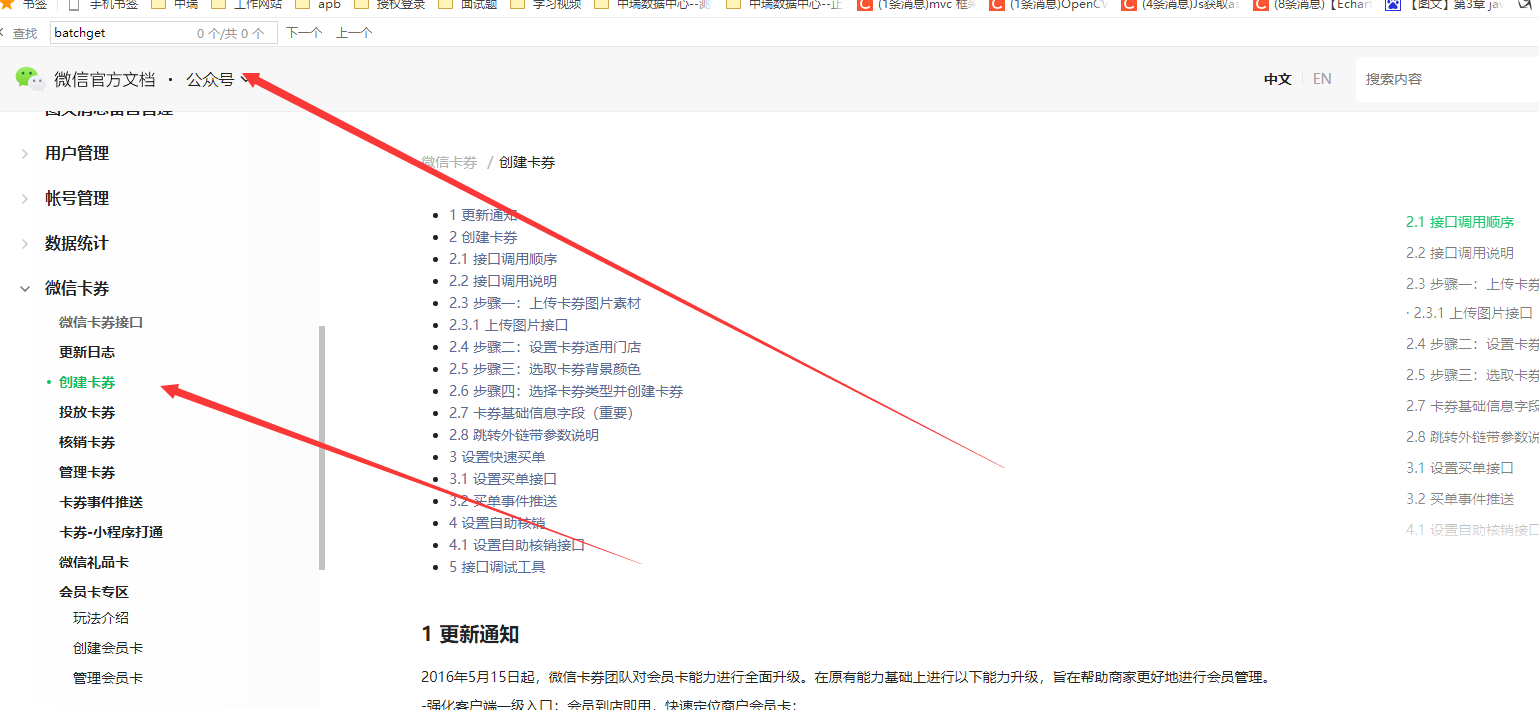The image size is (1539, 710).
Task: Expand 数据统计 with its chevron
Action: click(x=25, y=243)
